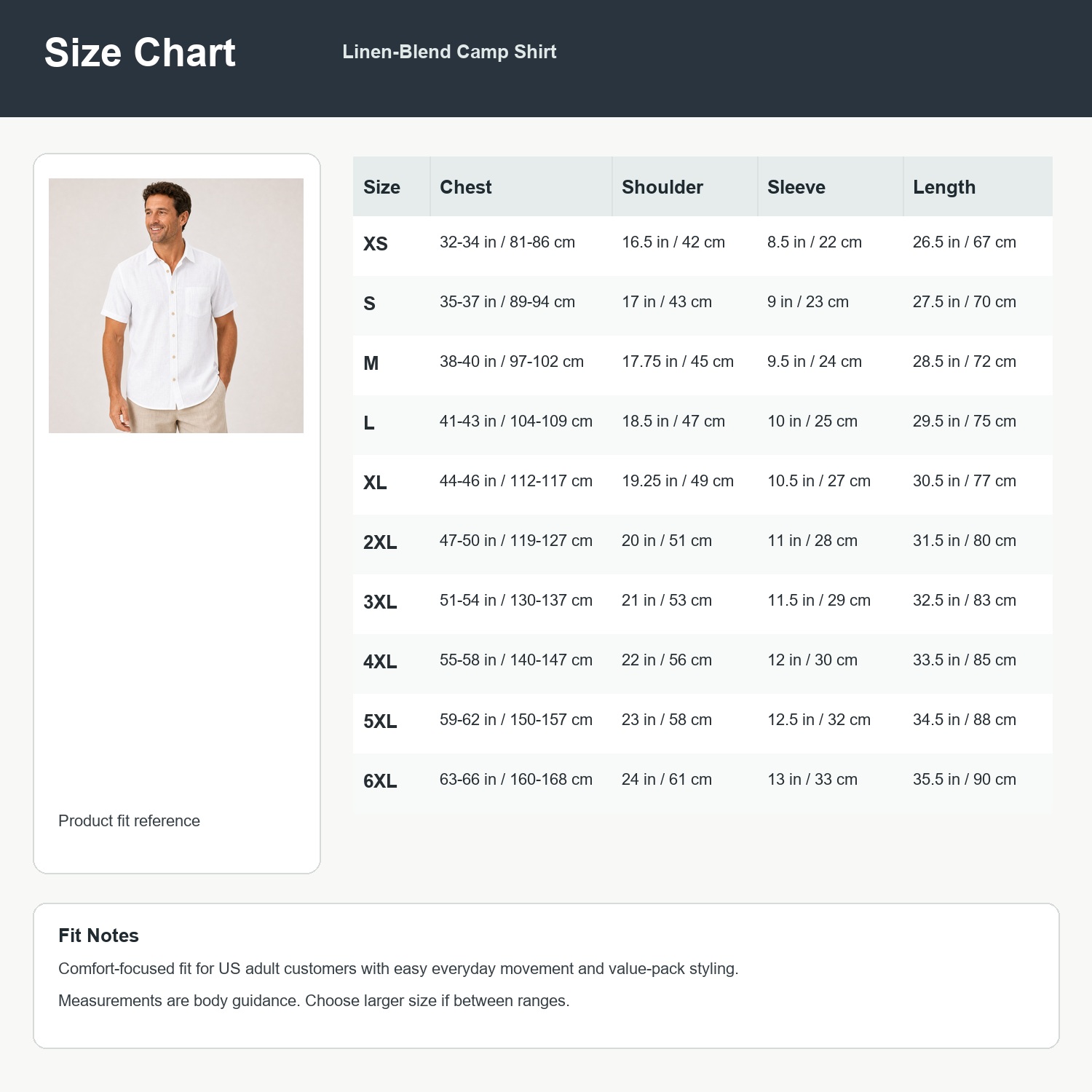Screen dimensions: 1092x1092
Task: Click the 'Product fit reference' caption
Action: tap(129, 820)
